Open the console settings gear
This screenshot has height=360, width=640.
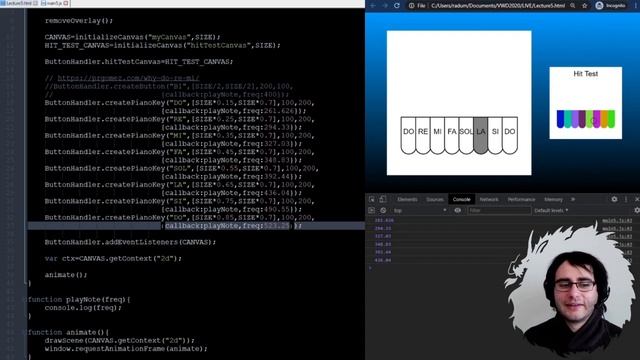[637, 210]
